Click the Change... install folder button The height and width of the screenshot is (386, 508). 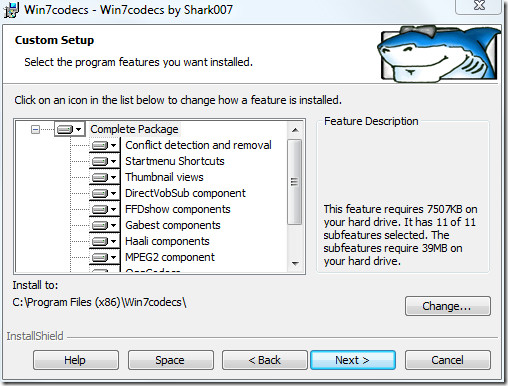pos(448,306)
